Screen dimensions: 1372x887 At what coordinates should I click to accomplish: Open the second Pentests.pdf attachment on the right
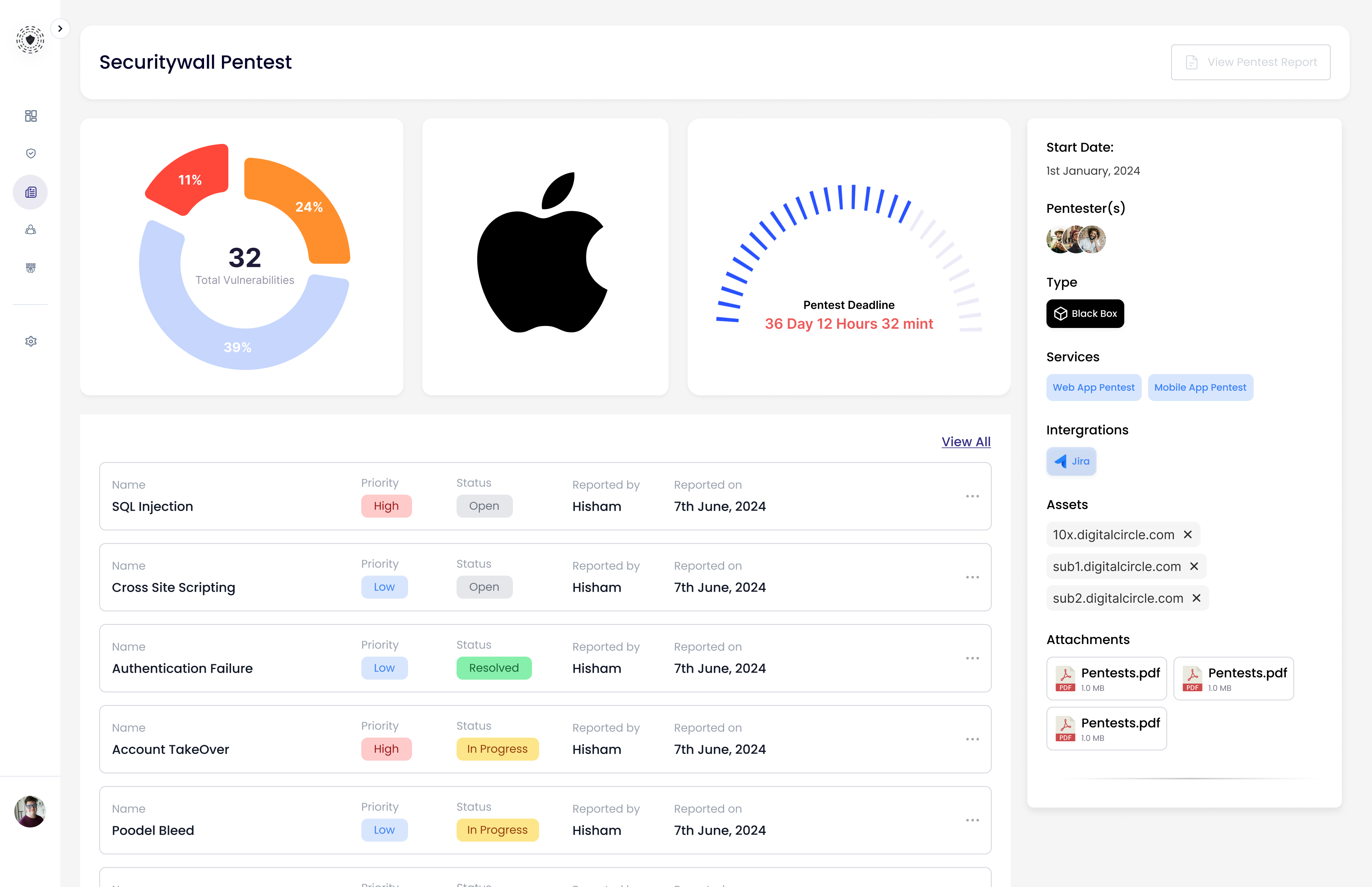tap(1233, 679)
